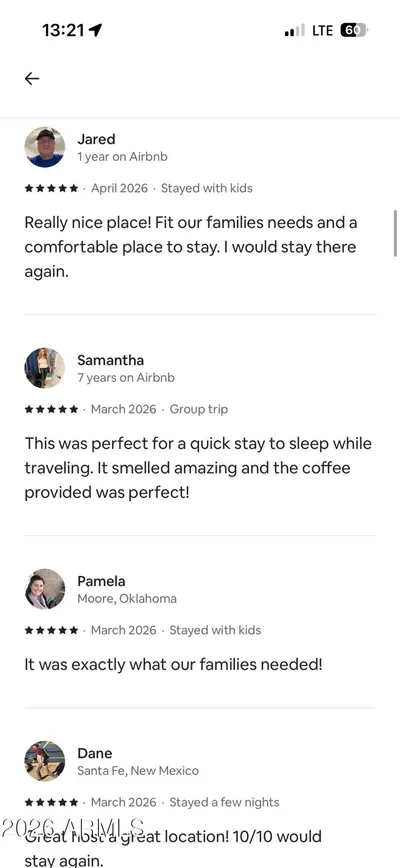Click the vertical scrollbar handle
This screenshot has width=400, height=868.
(x=396, y=231)
